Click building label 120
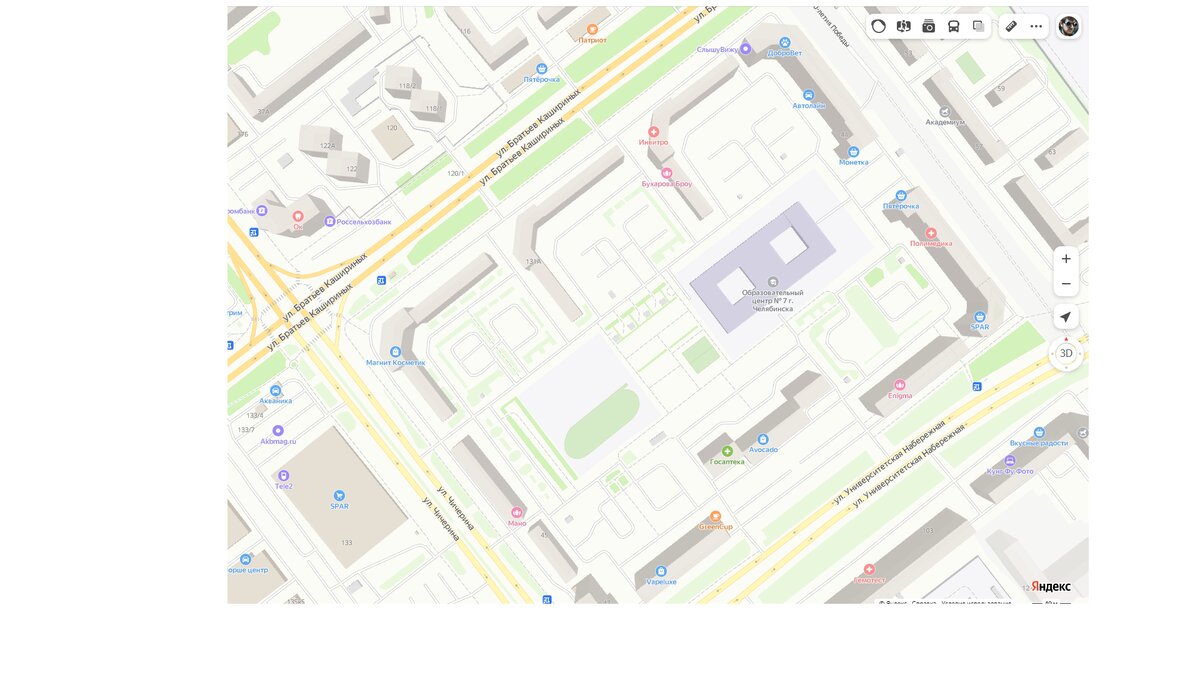 click(x=392, y=128)
